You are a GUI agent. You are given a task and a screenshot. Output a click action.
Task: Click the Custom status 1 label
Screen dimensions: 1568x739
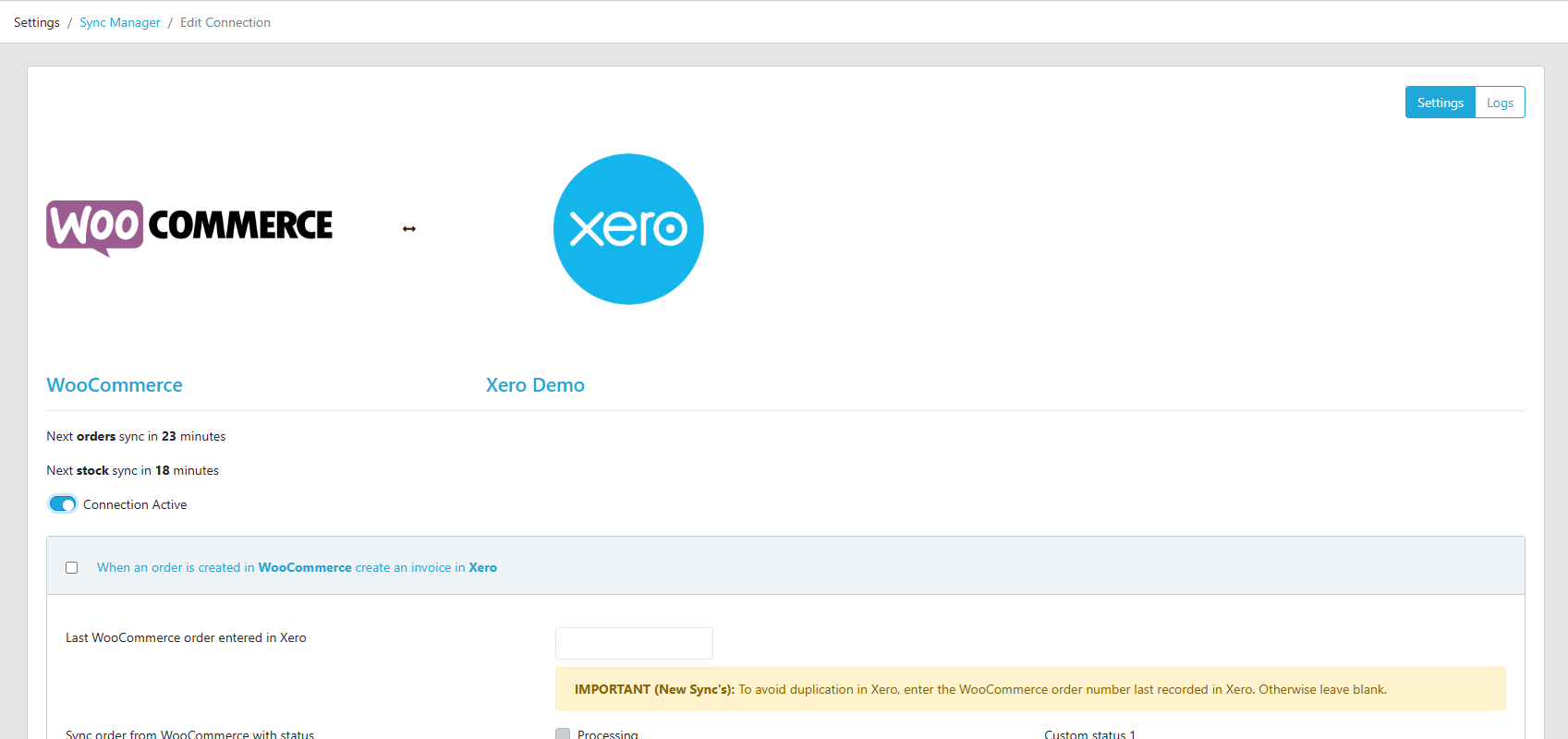point(1089,734)
